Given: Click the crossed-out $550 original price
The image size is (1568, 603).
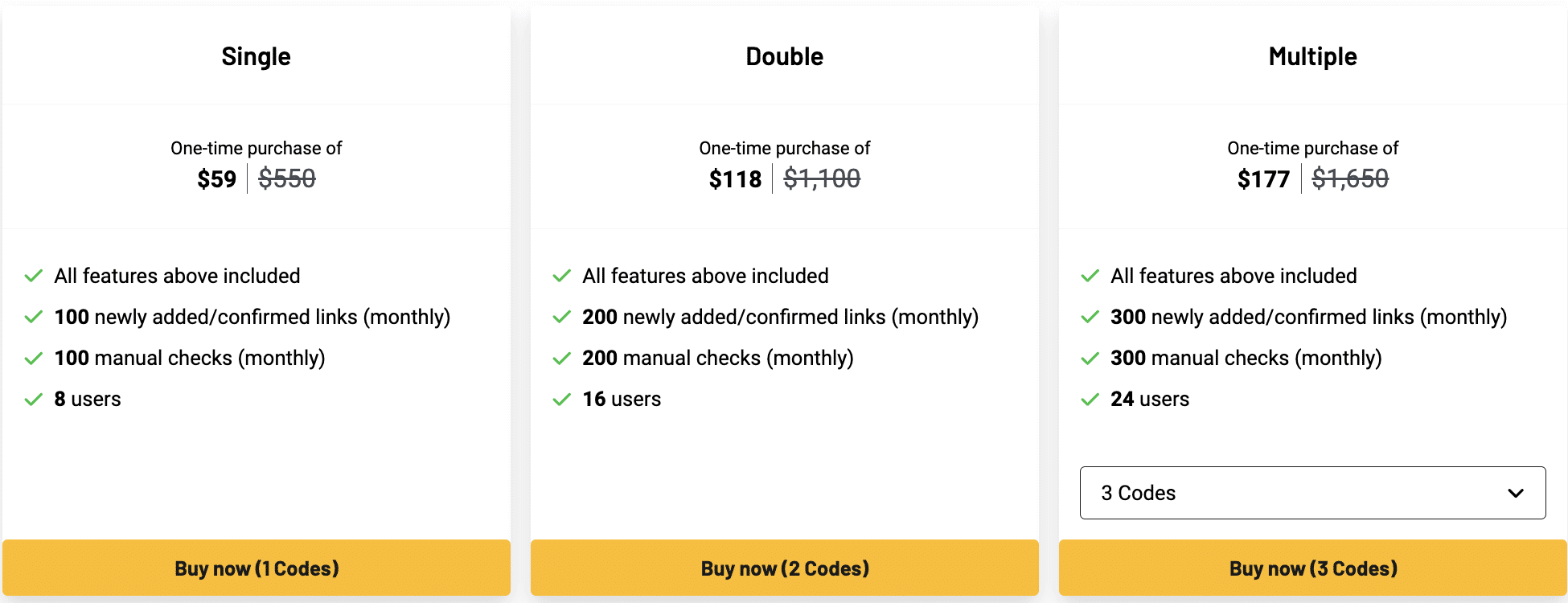Looking at the screenshot, I should click(287, 178).
